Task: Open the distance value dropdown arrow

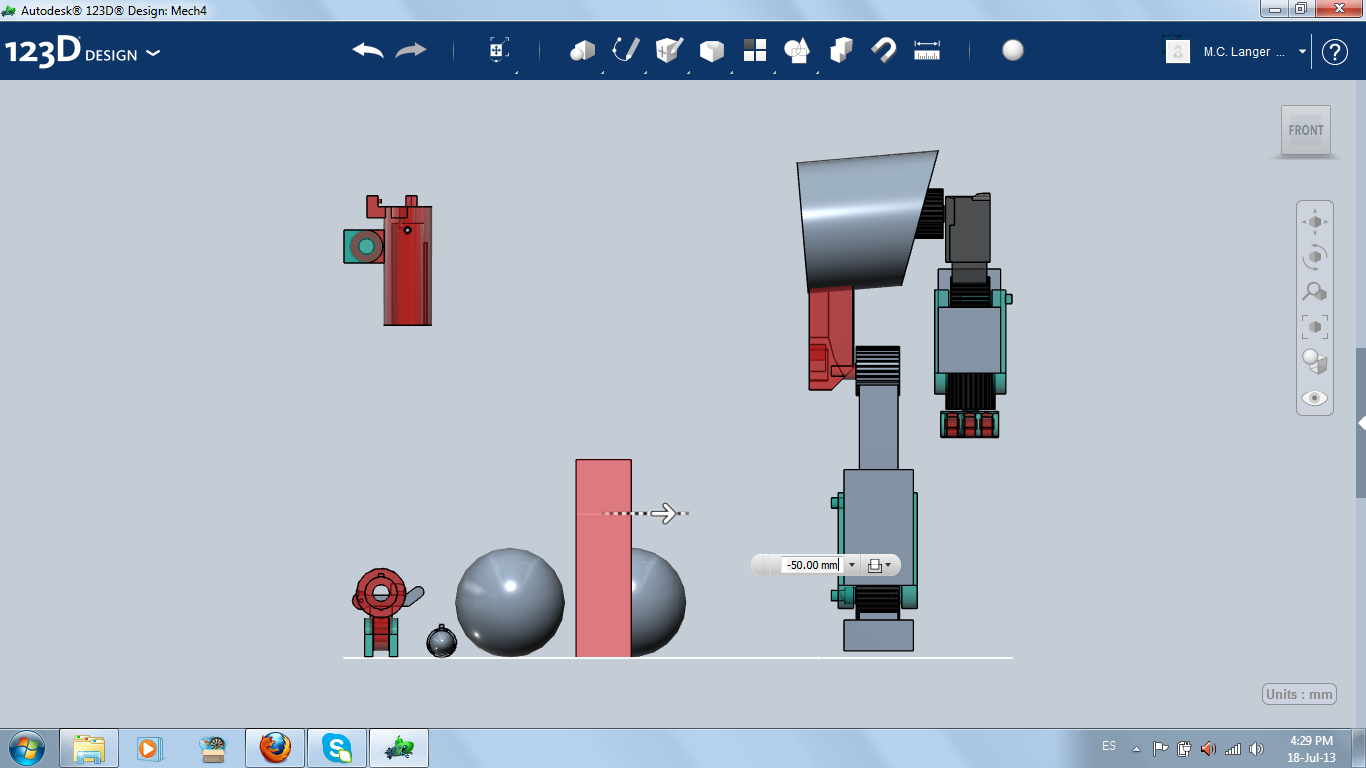Action: point(852,565)
